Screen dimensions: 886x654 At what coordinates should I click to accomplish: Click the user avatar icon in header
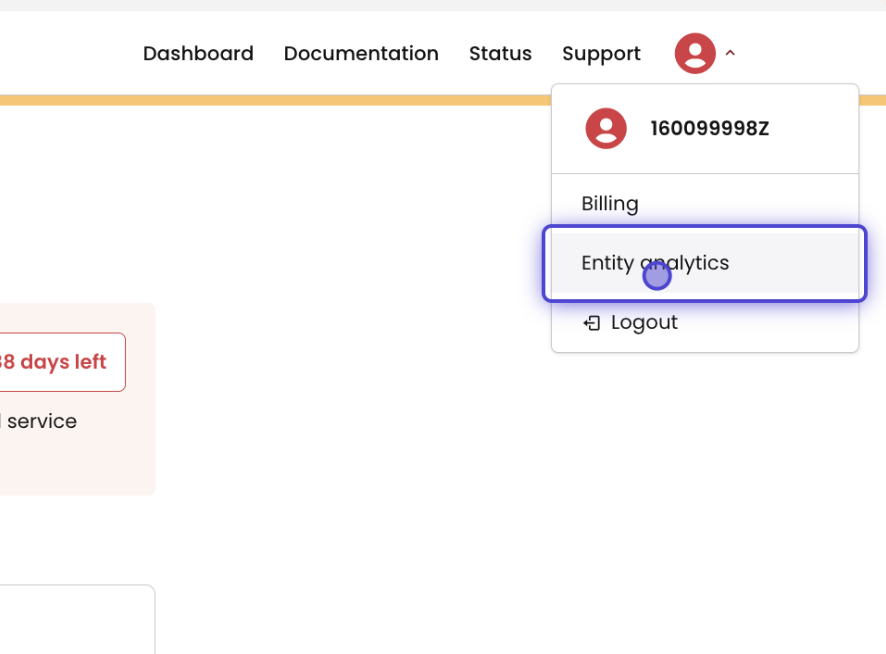[695, 53]
